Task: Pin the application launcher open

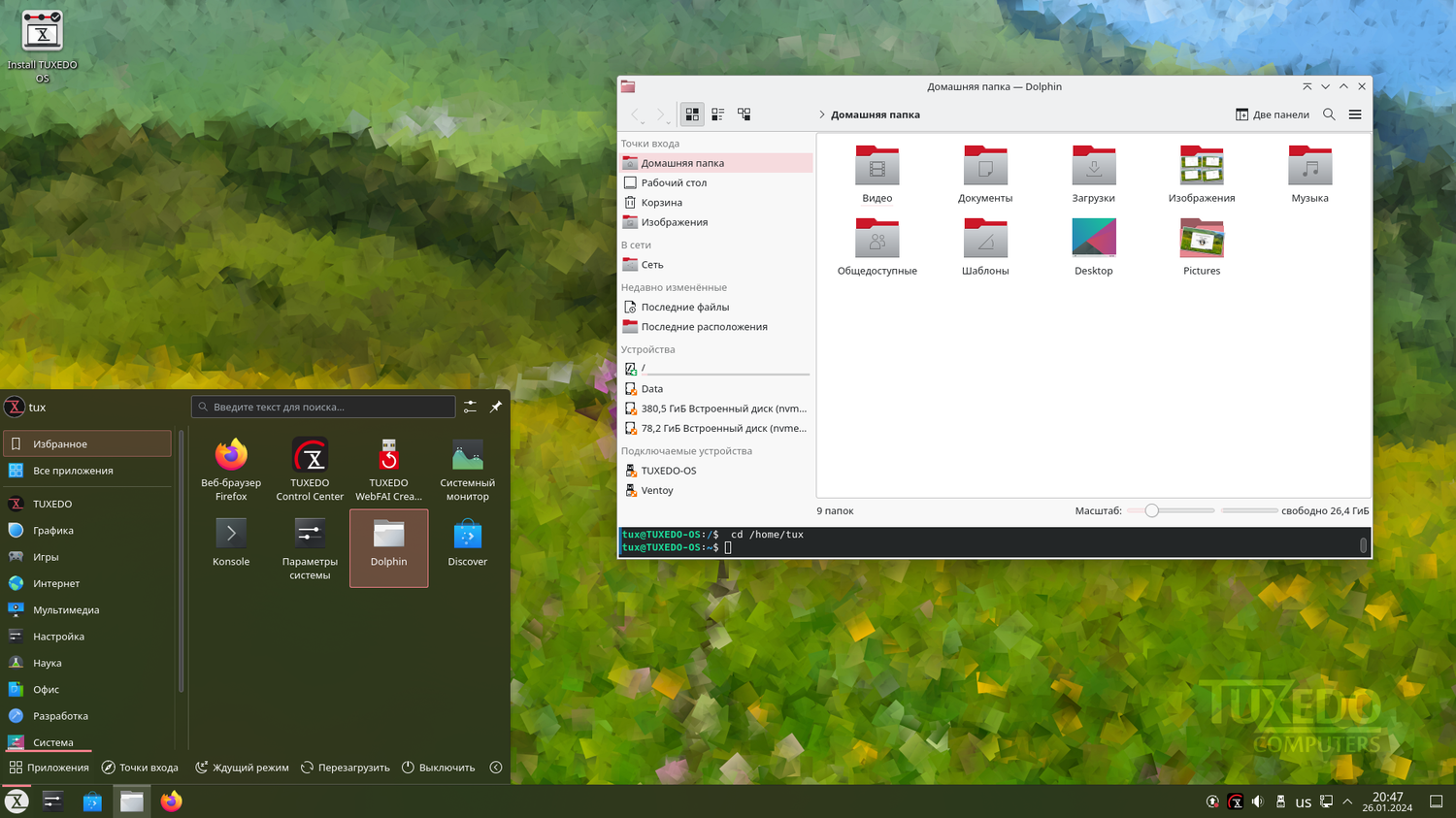Action: (x=496, y=407)
